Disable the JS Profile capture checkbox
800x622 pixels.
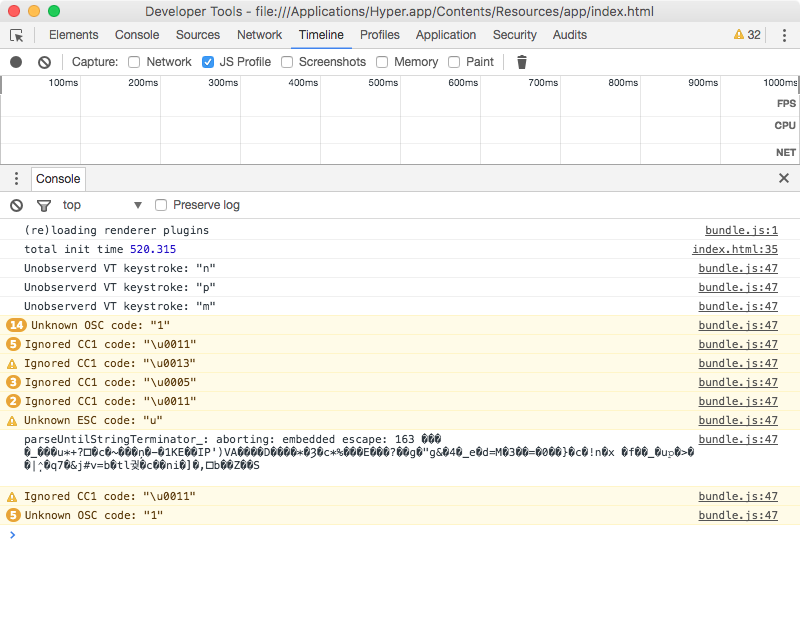(x=208, y=61)
